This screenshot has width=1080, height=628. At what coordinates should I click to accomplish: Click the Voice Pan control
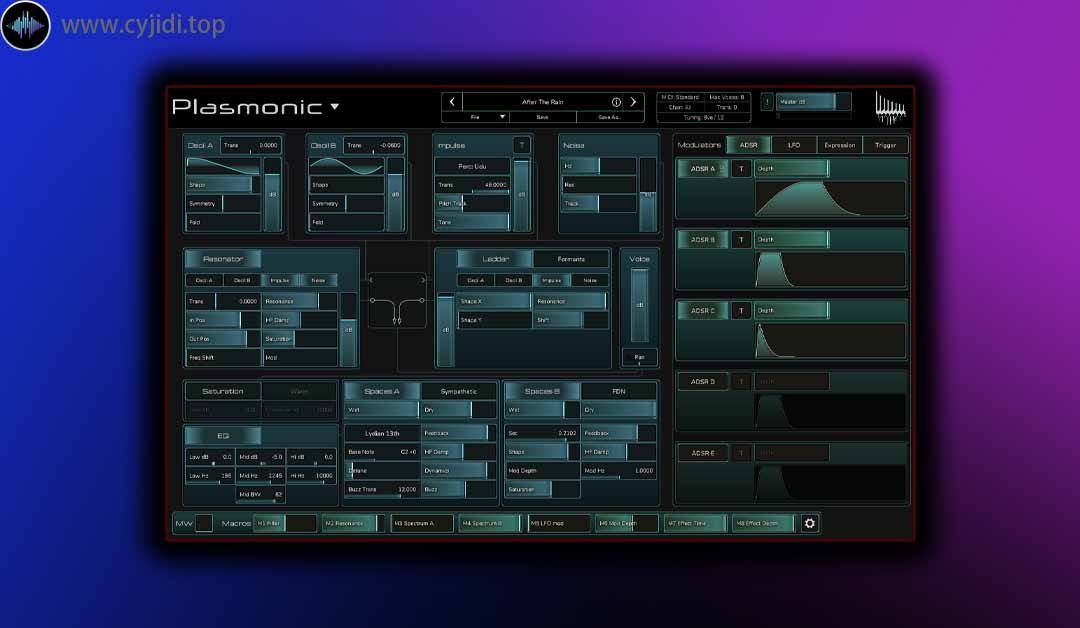point(639,357)
